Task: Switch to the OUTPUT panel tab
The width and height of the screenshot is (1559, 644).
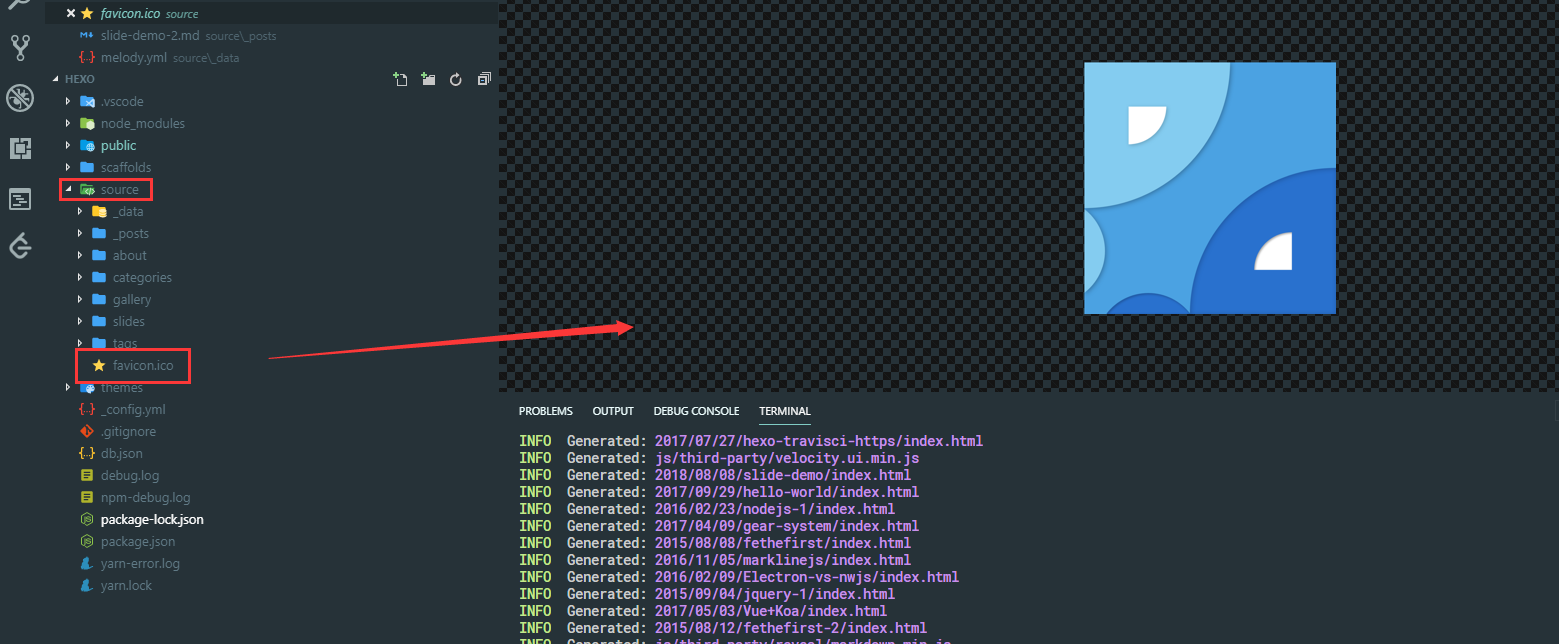Action: tap(613, 411)
